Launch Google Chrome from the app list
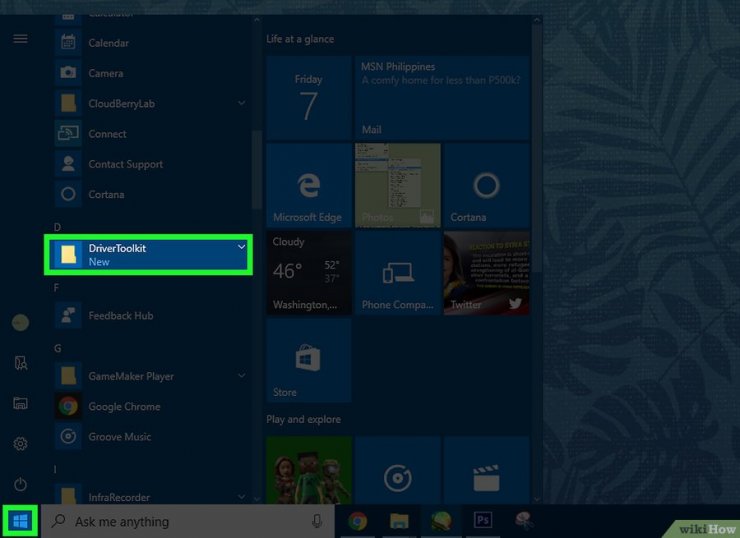 click(124, 407)
